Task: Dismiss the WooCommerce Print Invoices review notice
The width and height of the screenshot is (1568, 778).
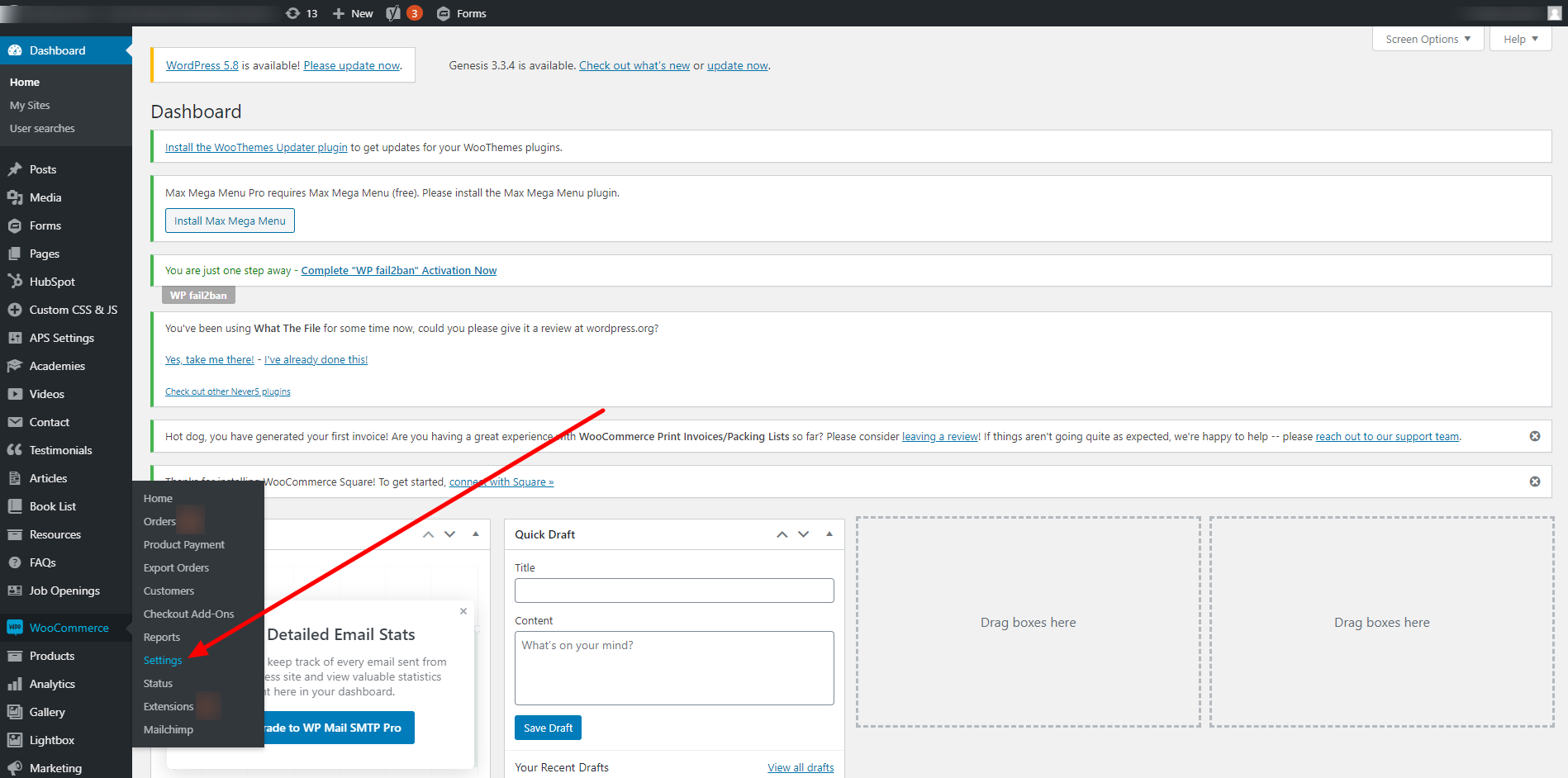Action: click(x=1535, y=436)
